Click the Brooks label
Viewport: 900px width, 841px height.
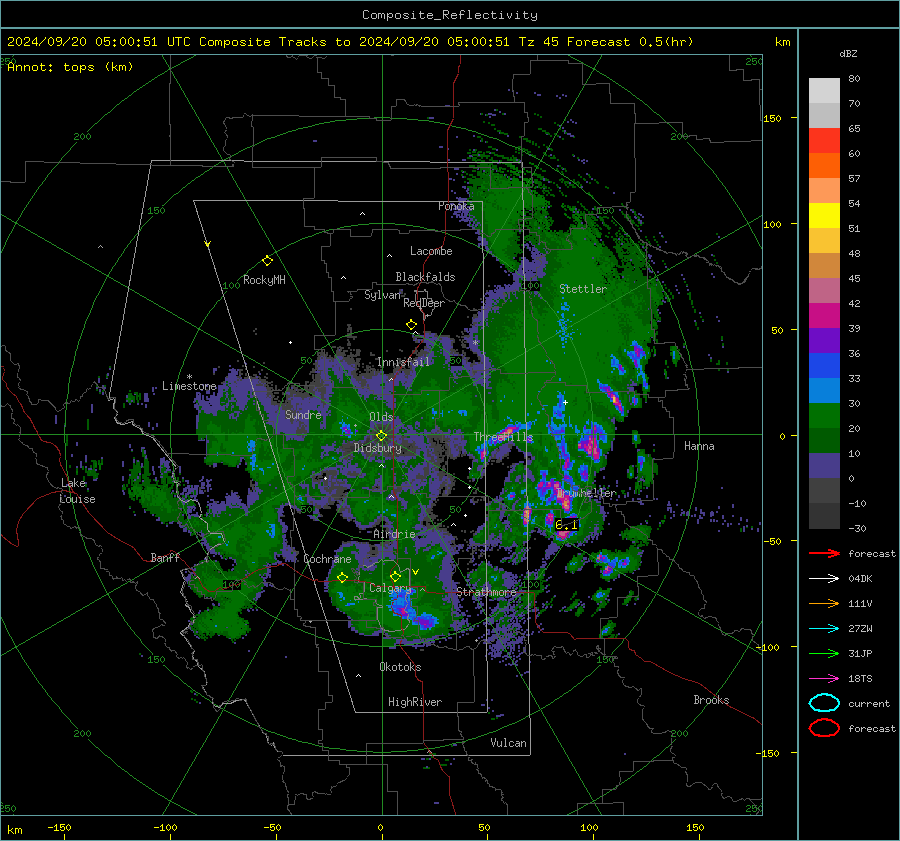point(711,700)
